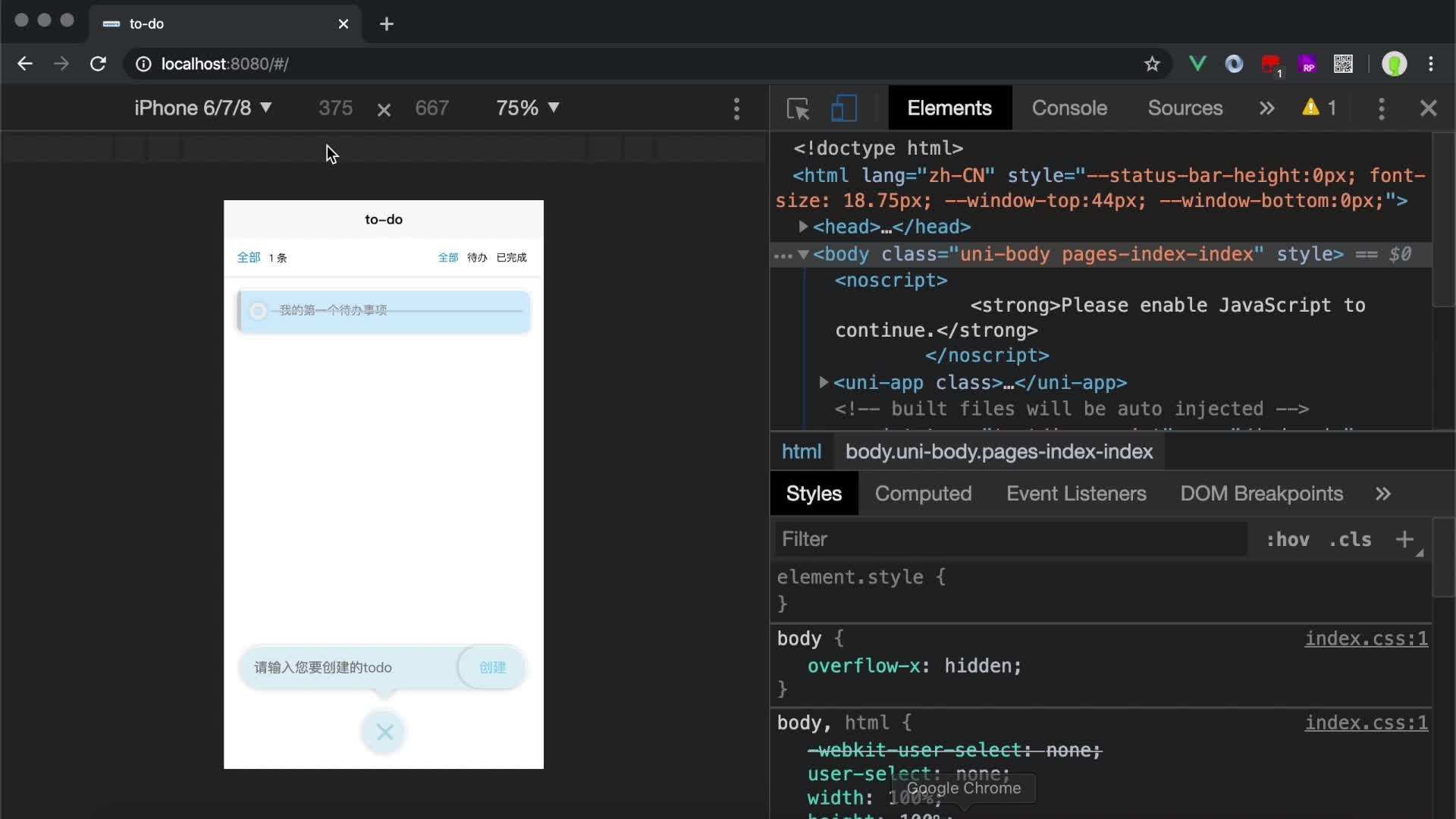This screenshot has height=819, width=1456.
Task: Click the overflow-x hidden declaration
Action: pyautogui.click(x=914, y=666)
